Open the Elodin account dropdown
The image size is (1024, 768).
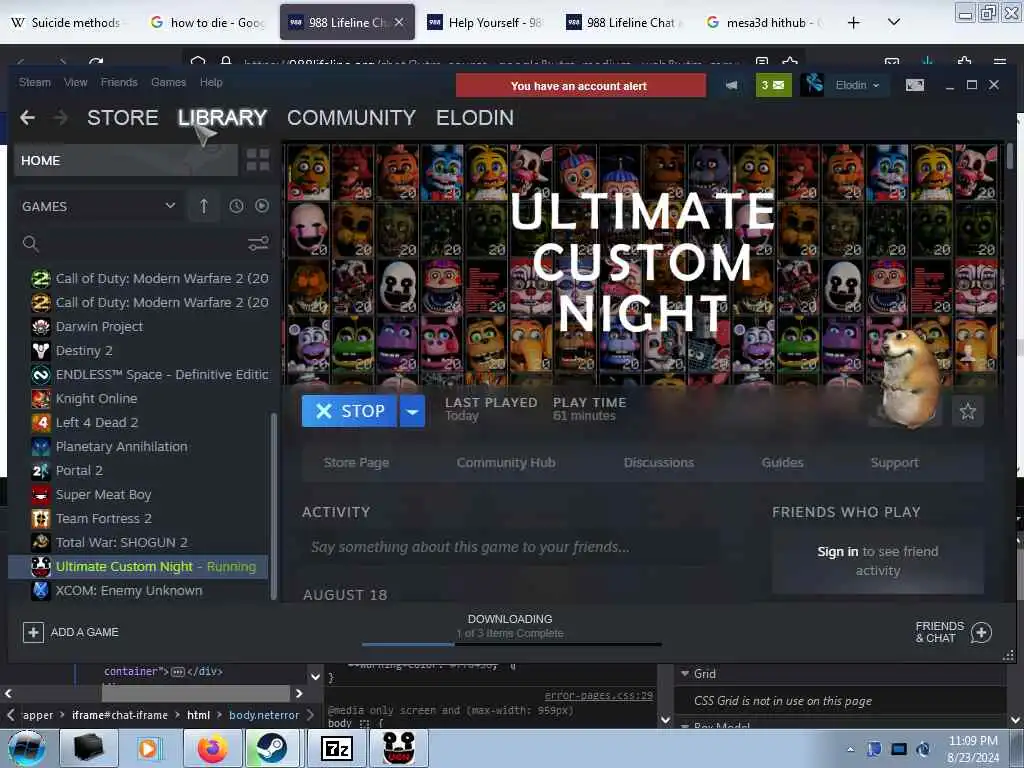857,85
